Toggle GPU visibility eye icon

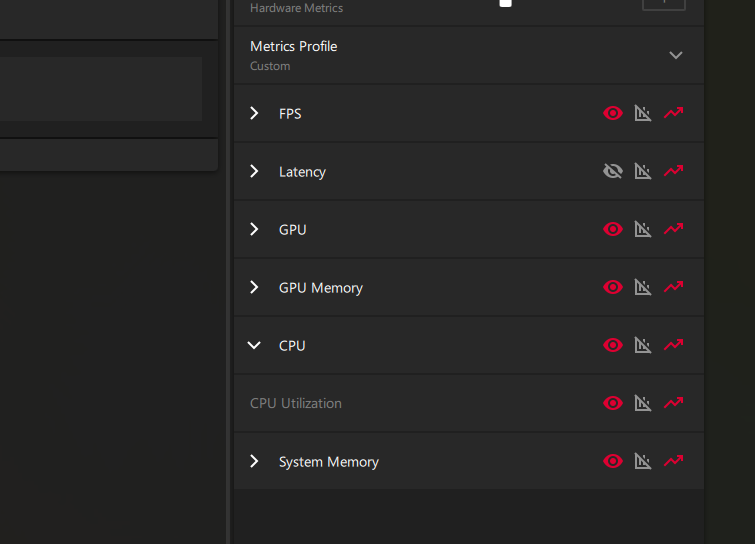click(x=613, y=229)
